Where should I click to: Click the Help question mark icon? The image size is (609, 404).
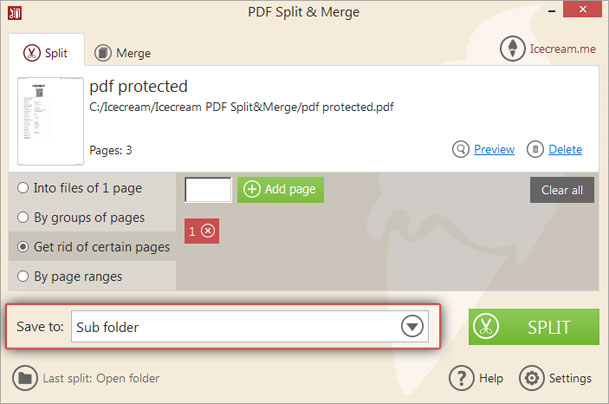pyautogui.click(x=461, y=378)
